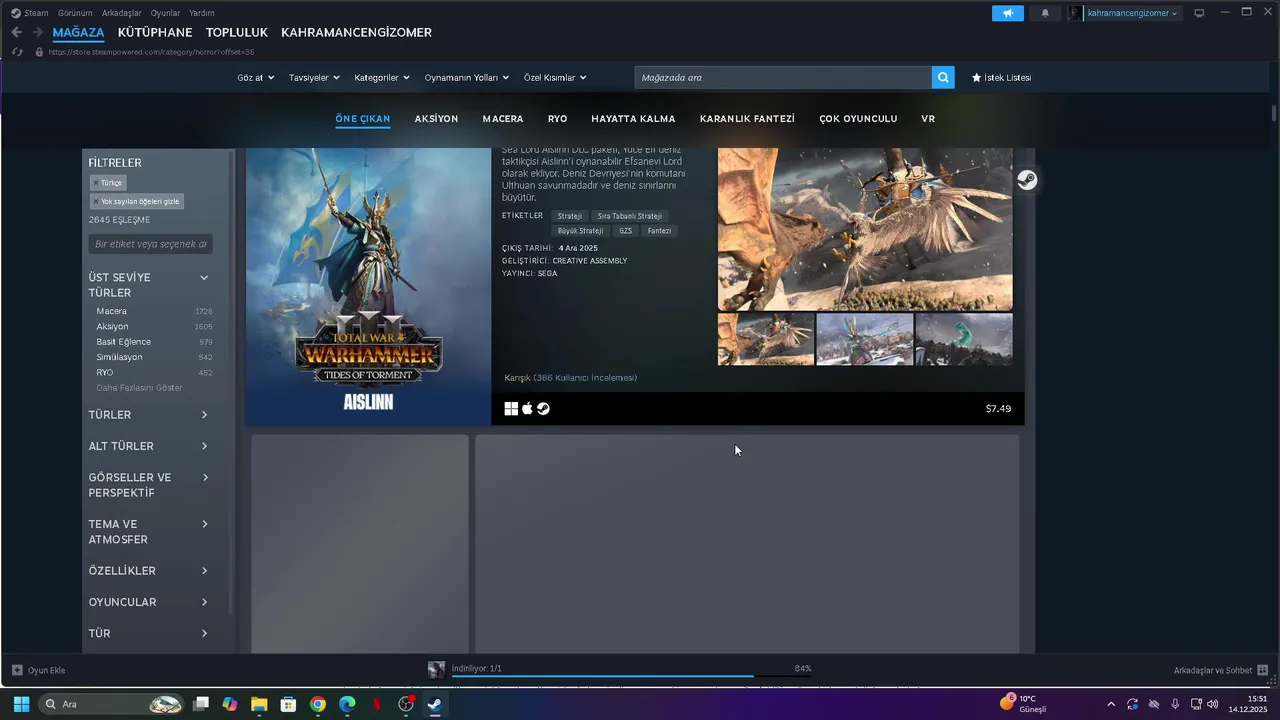Screen dimensions: 1280x720
Task: Open the notifications bell
Action: coord(1045,13)
